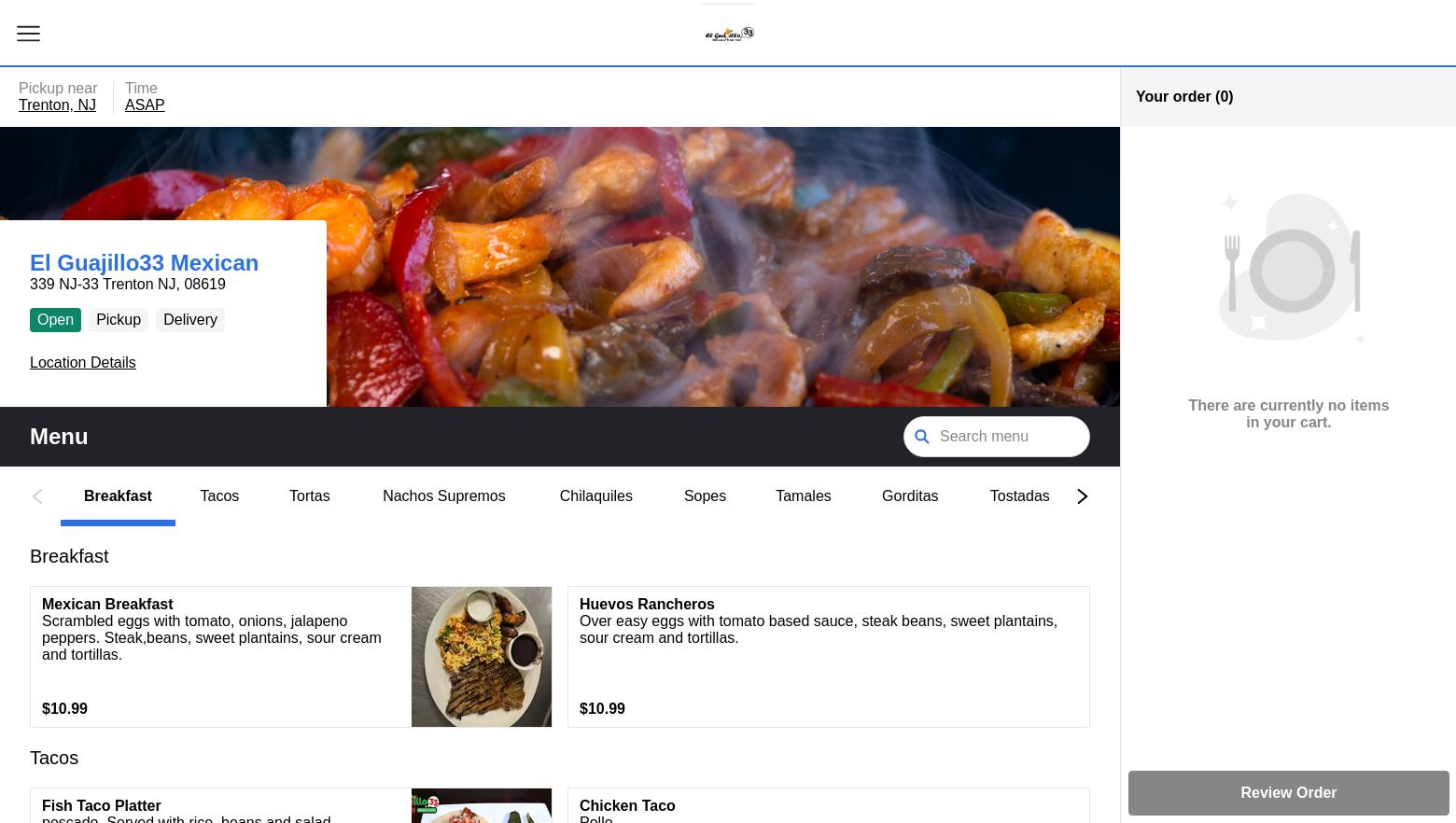The image size is (1456, 823).
Task: Select the Pickup order option
Action: point(119,320)
